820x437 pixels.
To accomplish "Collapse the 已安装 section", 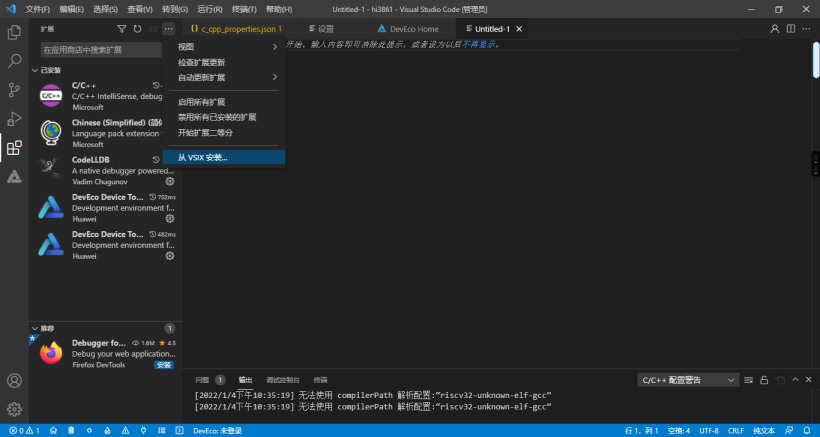I will 35,70.
